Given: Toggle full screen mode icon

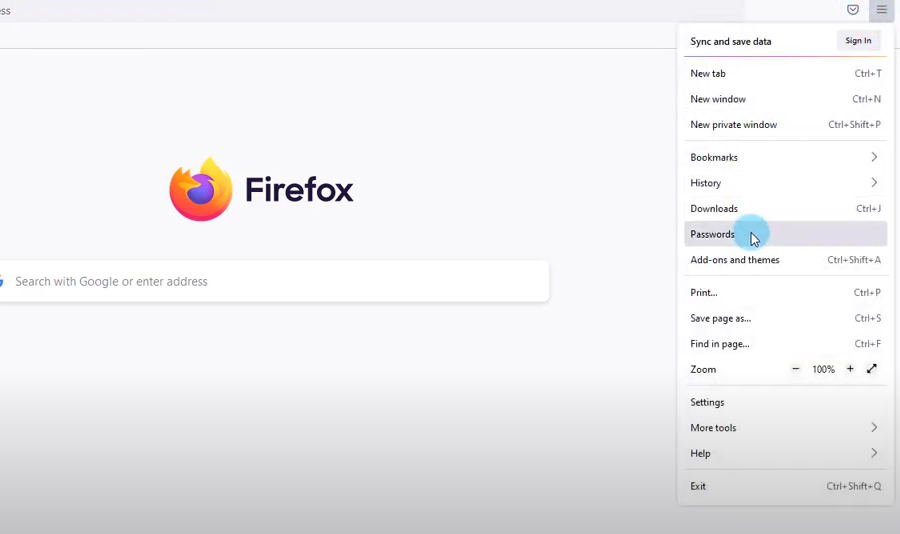Looking at the screenshot, I should 872,369.
